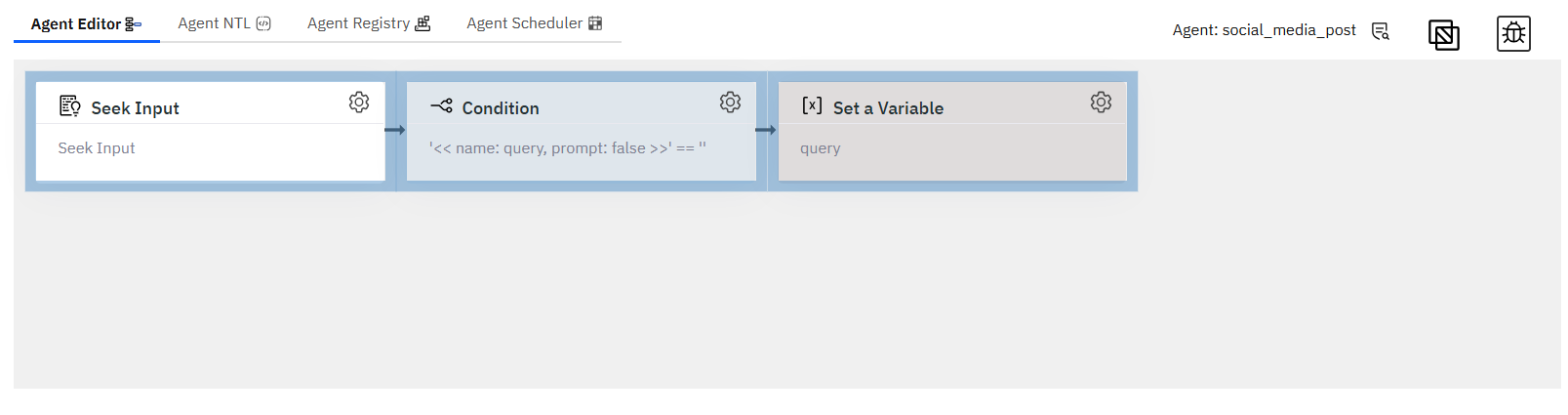Viewport: 1568px width, 415px height.
Task: Open the Agent Registry tab
Action: coord(368,23)
